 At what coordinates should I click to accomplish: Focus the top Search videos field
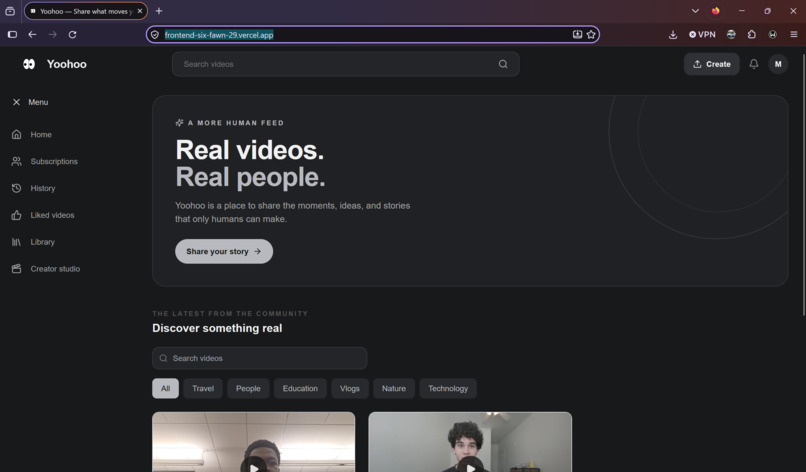(x=345, y=64)
